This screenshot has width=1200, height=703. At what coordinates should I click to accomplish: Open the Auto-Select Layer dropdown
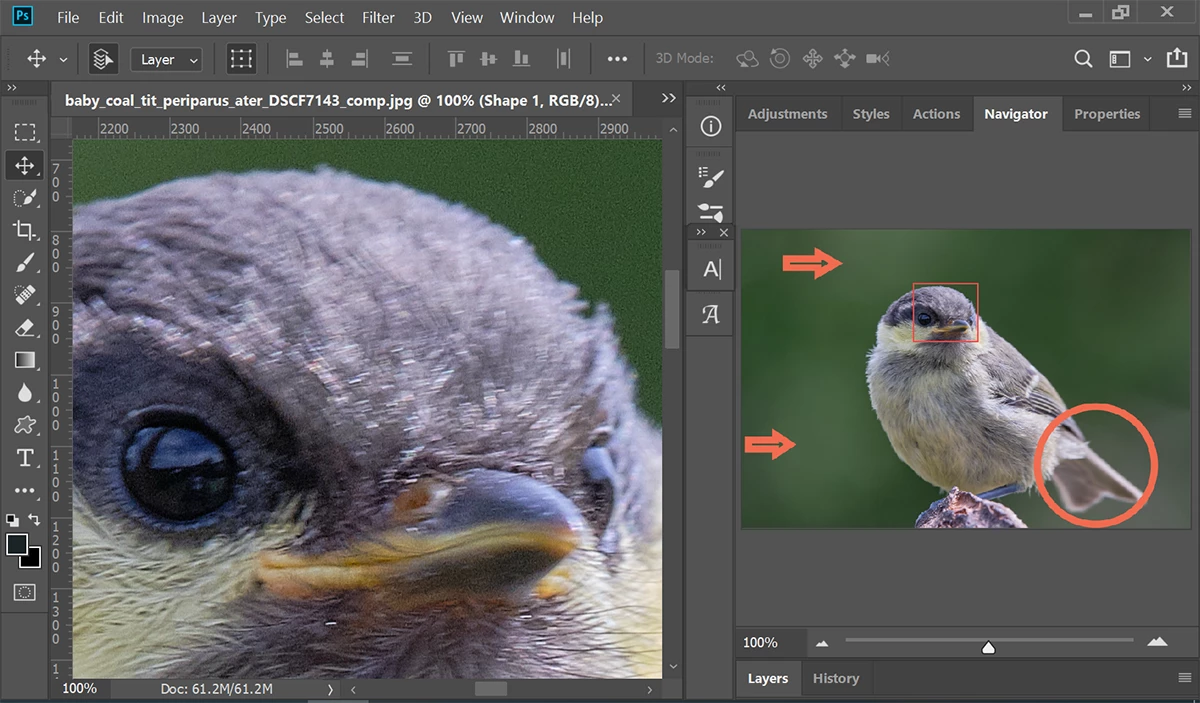(x=166, y=60)
